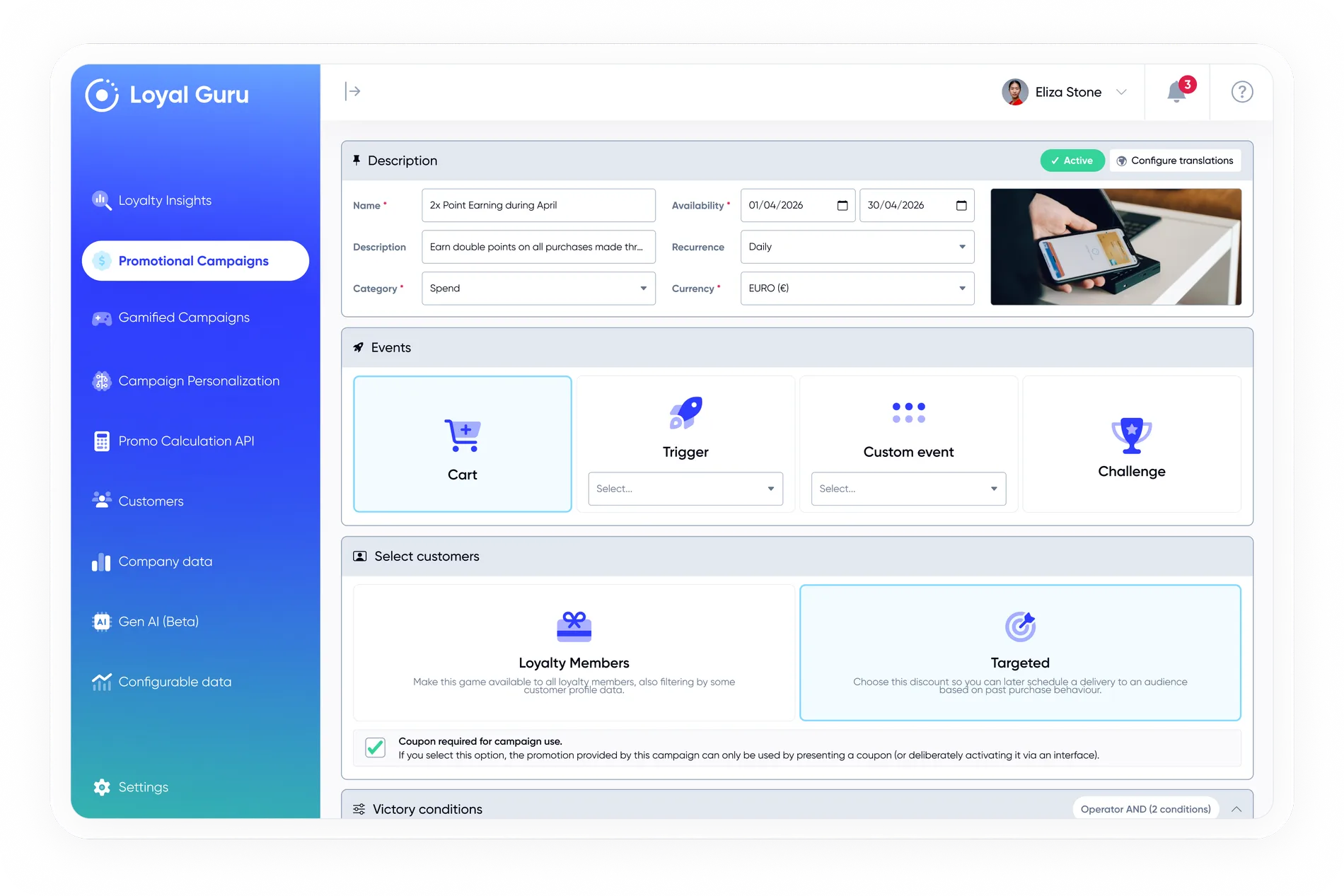Collapse the Victory conditions section
This screenshot has width=1344, height=896.
[1236, 809]
